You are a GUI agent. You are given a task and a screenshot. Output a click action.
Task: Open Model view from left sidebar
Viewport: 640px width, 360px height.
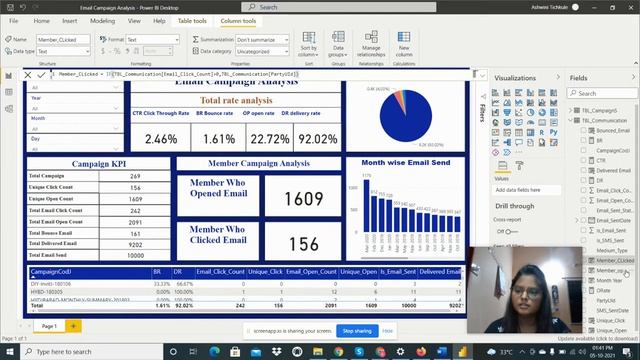pyautogui.click(x=9, y=109)
